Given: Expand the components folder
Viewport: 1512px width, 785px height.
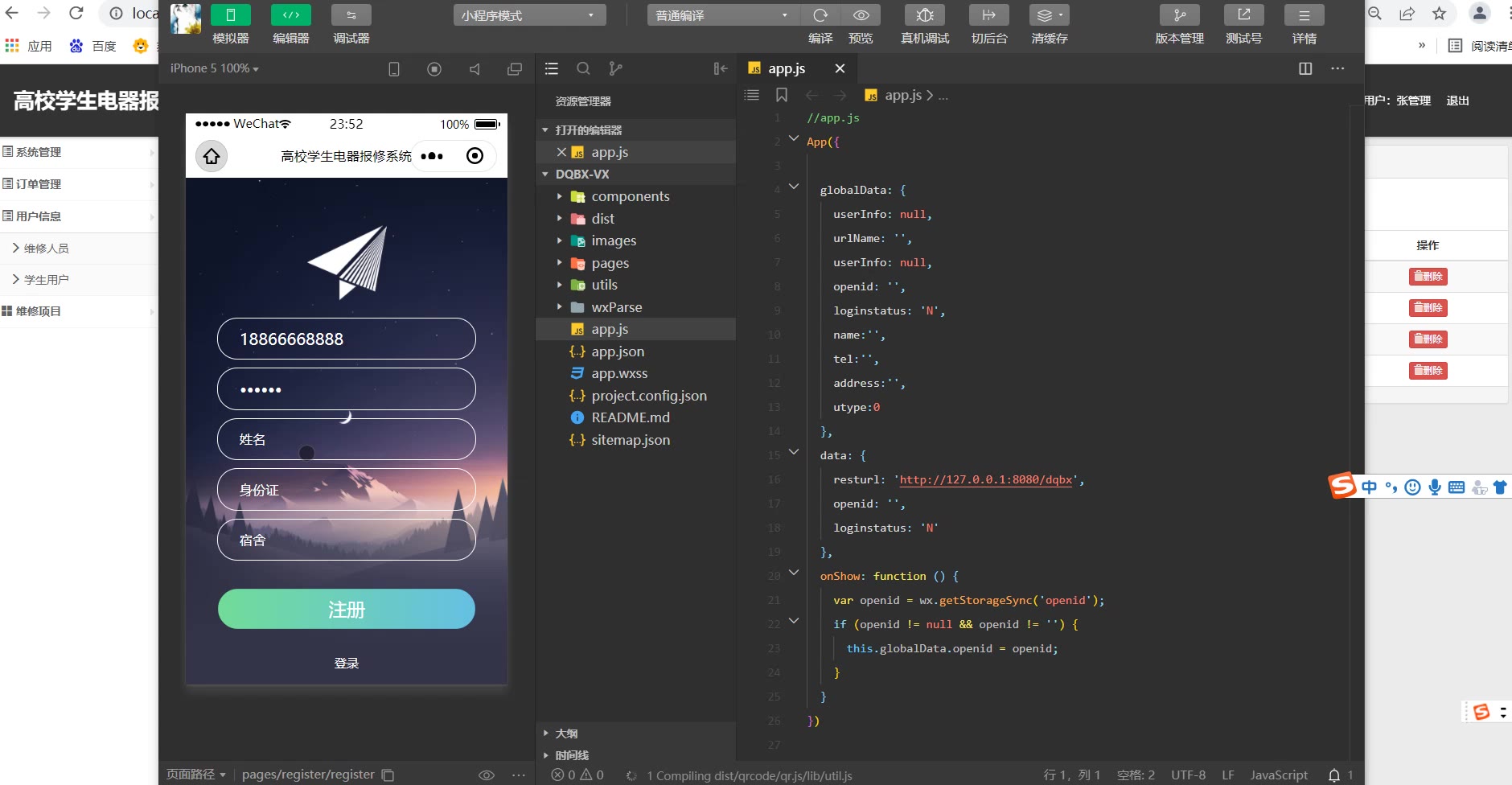Looking at the screenshot, I should point(630,196).
